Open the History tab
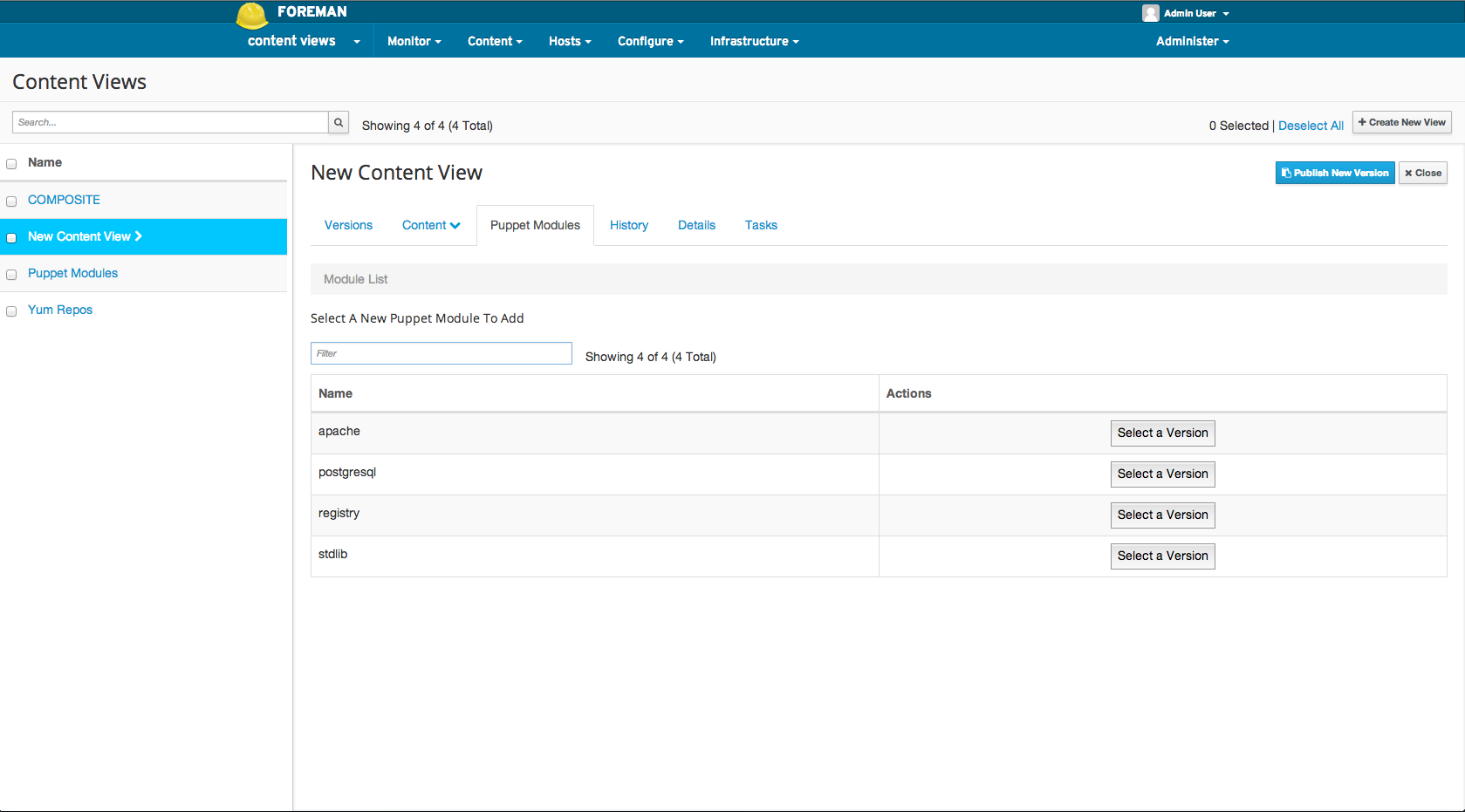This screenshot has height=812, width=1465. 628,225
